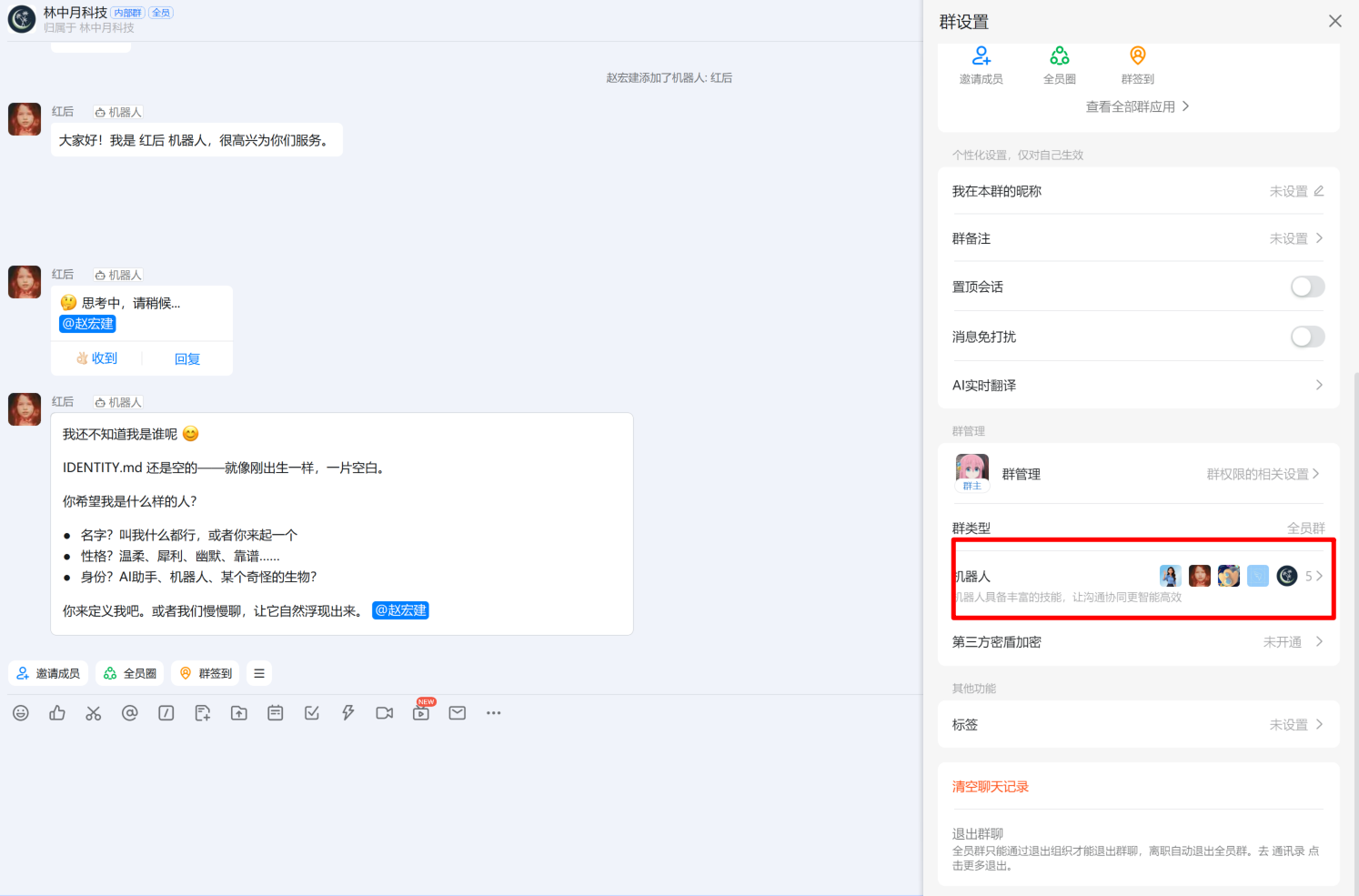Toggle the 消息免打扰 switch
Viewport: 1359px width, 896px height.
[1307, 337]
